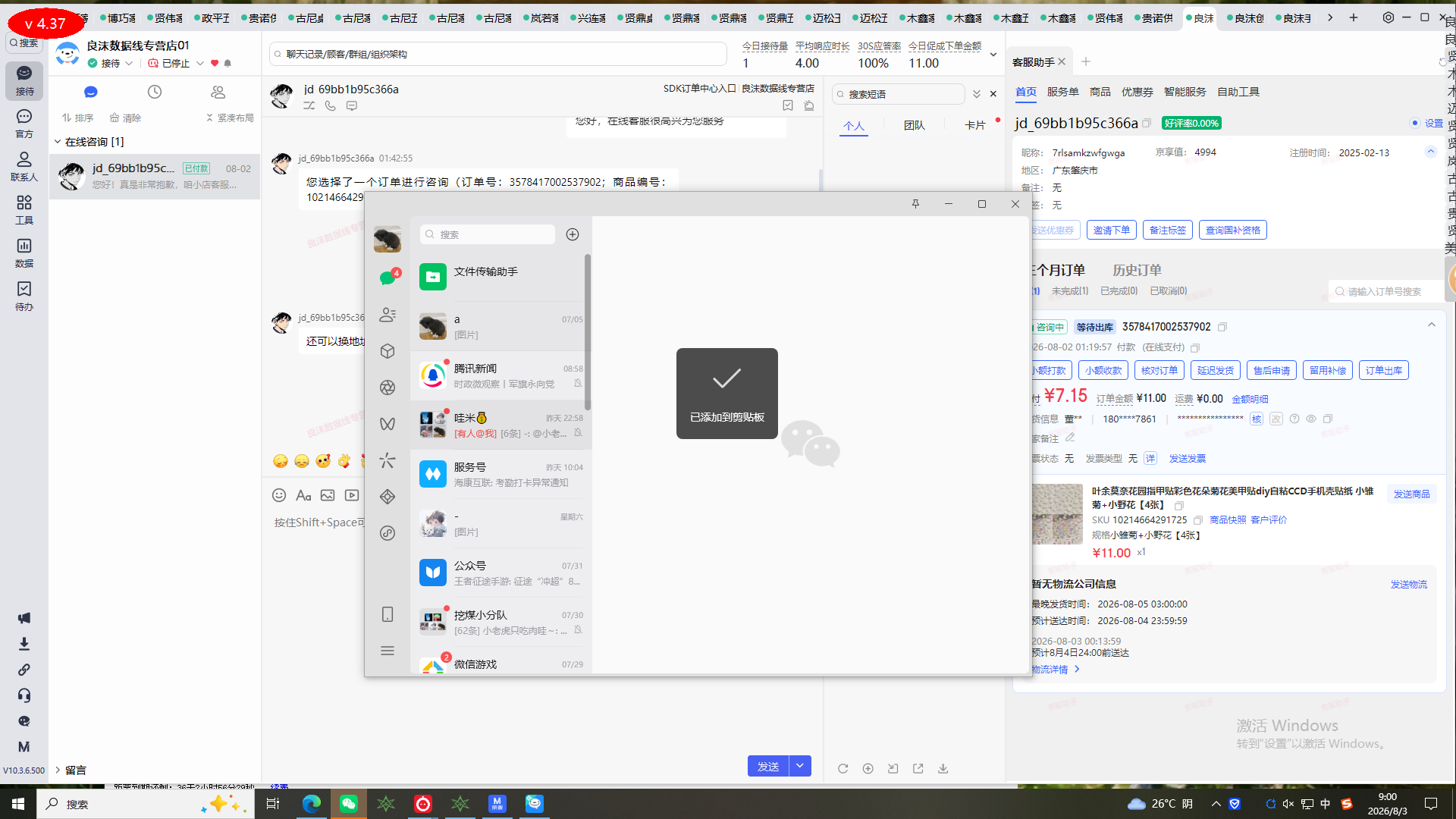Select the 团队 quick phrase tab
The height and width of the screenshot is (819, 1456).
click(x=914, y=125)
